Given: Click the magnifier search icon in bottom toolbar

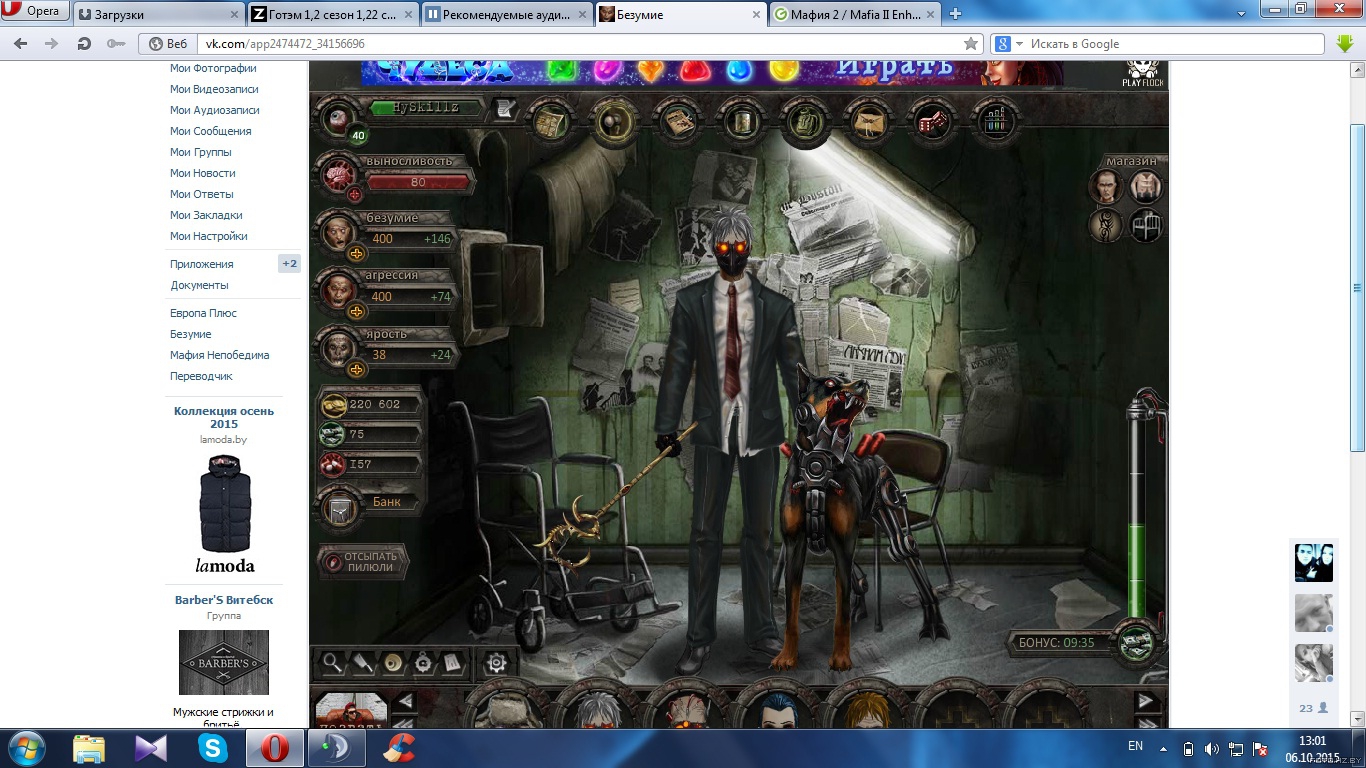Looking at the screenshot, I should [x=332, y=661].
